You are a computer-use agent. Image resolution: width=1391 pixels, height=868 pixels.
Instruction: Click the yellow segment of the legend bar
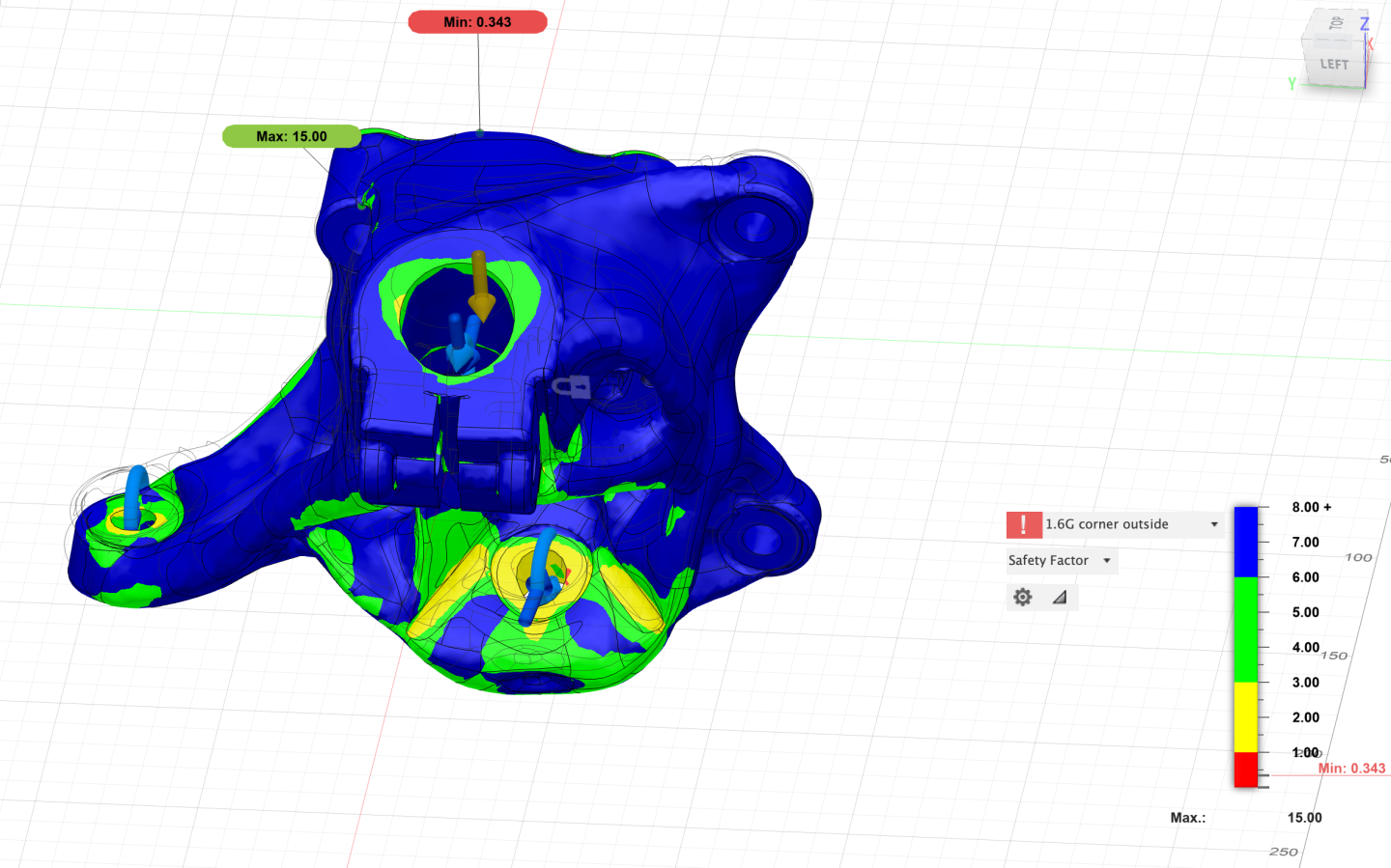1245,716
